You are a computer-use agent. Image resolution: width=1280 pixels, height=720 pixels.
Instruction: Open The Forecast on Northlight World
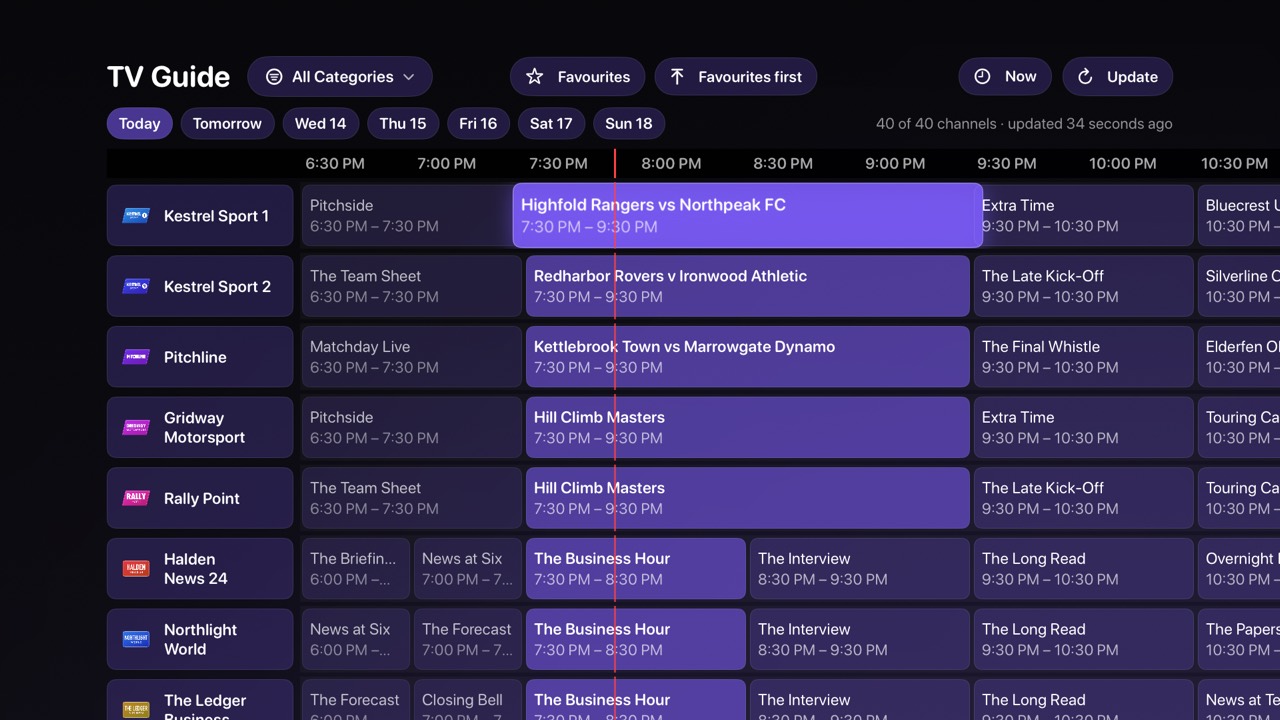468,639
